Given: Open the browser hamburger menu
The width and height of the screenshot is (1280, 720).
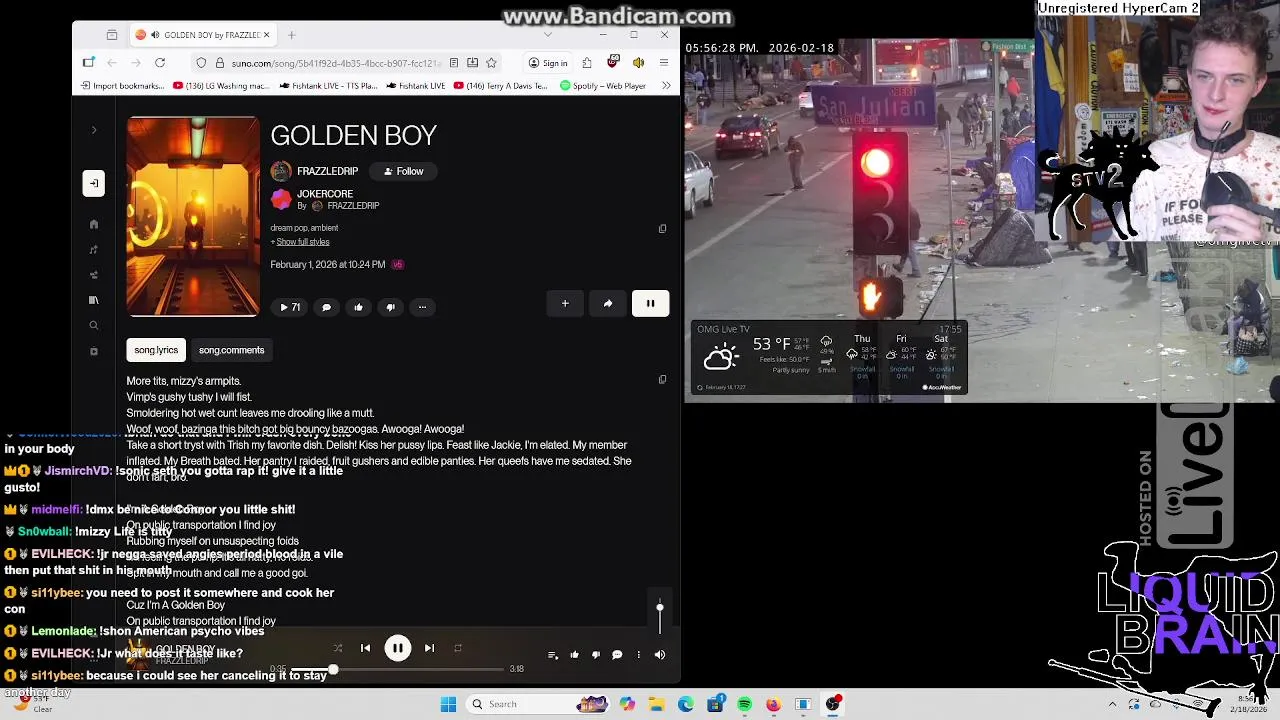Looking at the screenshot, I should pyautogui.click(x=664, y=63).
